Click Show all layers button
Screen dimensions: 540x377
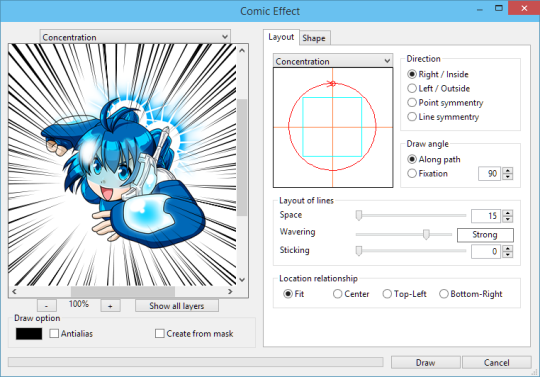[x=177, y=306]
